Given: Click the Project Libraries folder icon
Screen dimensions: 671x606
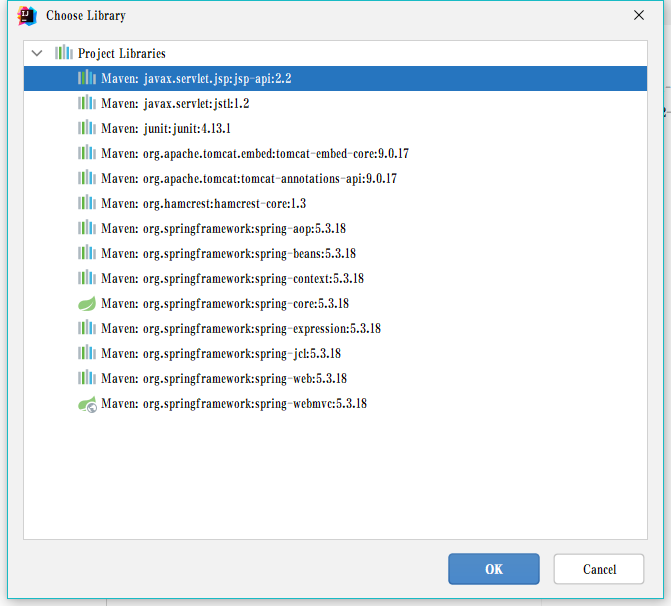Looking at the screenshot, I should (x=64, y=53).
